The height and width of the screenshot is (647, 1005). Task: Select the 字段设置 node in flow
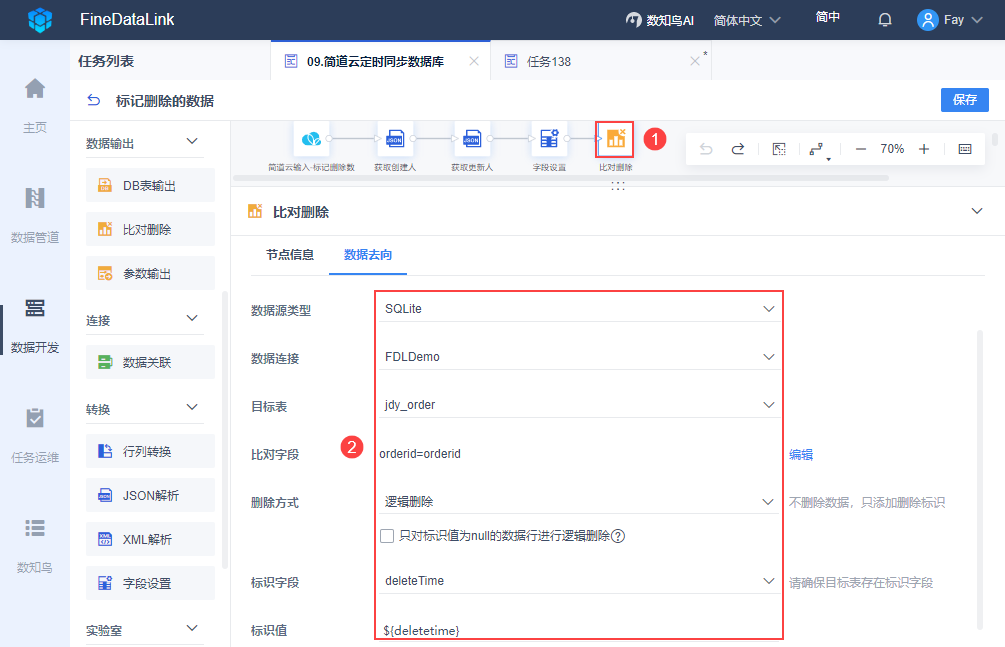[x=549, y=139]
